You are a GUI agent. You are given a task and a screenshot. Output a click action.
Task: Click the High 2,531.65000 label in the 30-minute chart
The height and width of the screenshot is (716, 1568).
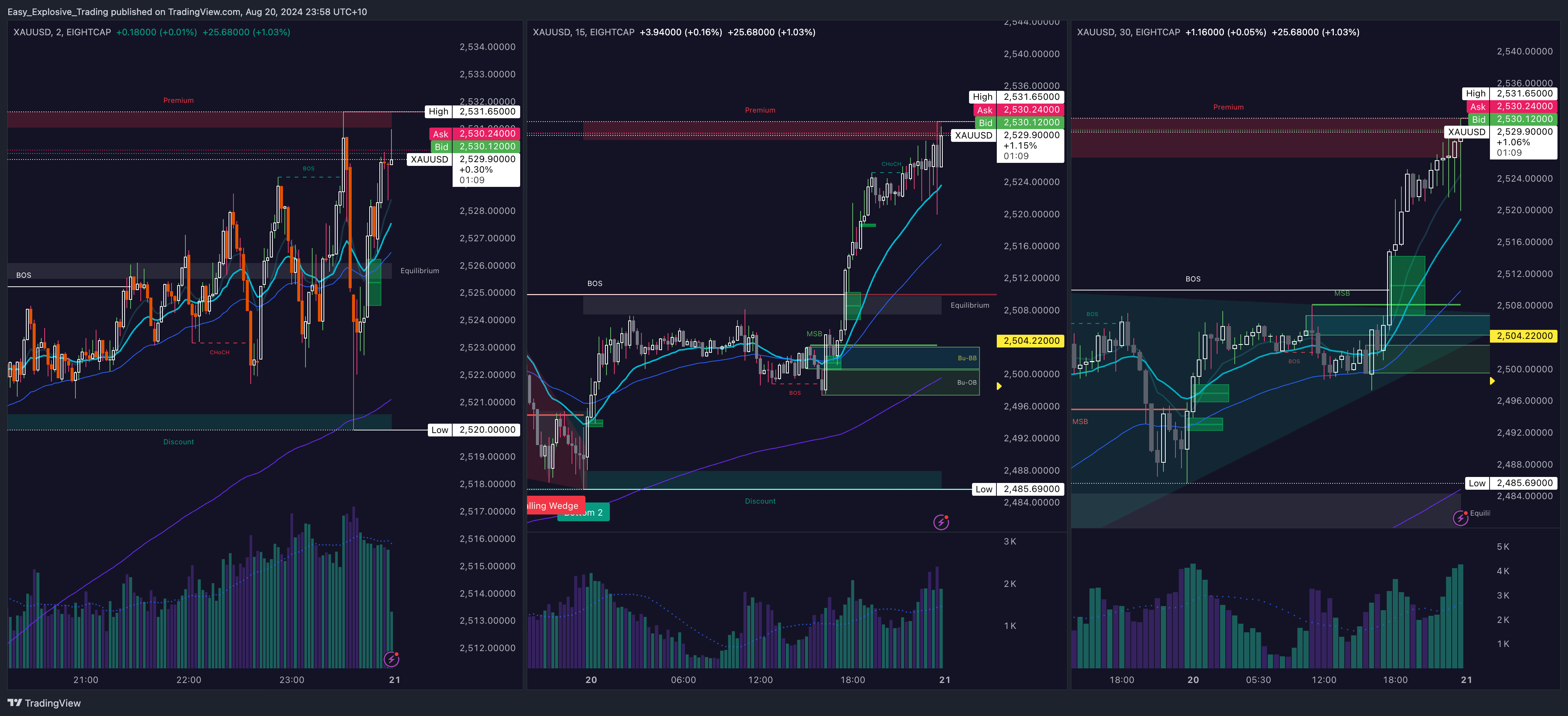tap(1509, 93)
